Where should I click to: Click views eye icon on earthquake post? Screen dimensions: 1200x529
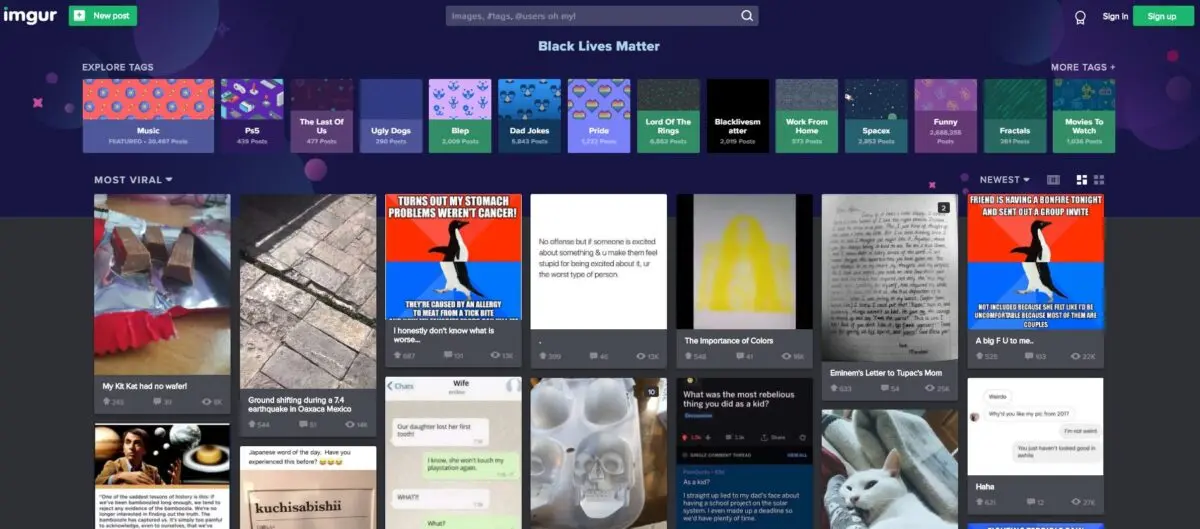tap(348, 425)
